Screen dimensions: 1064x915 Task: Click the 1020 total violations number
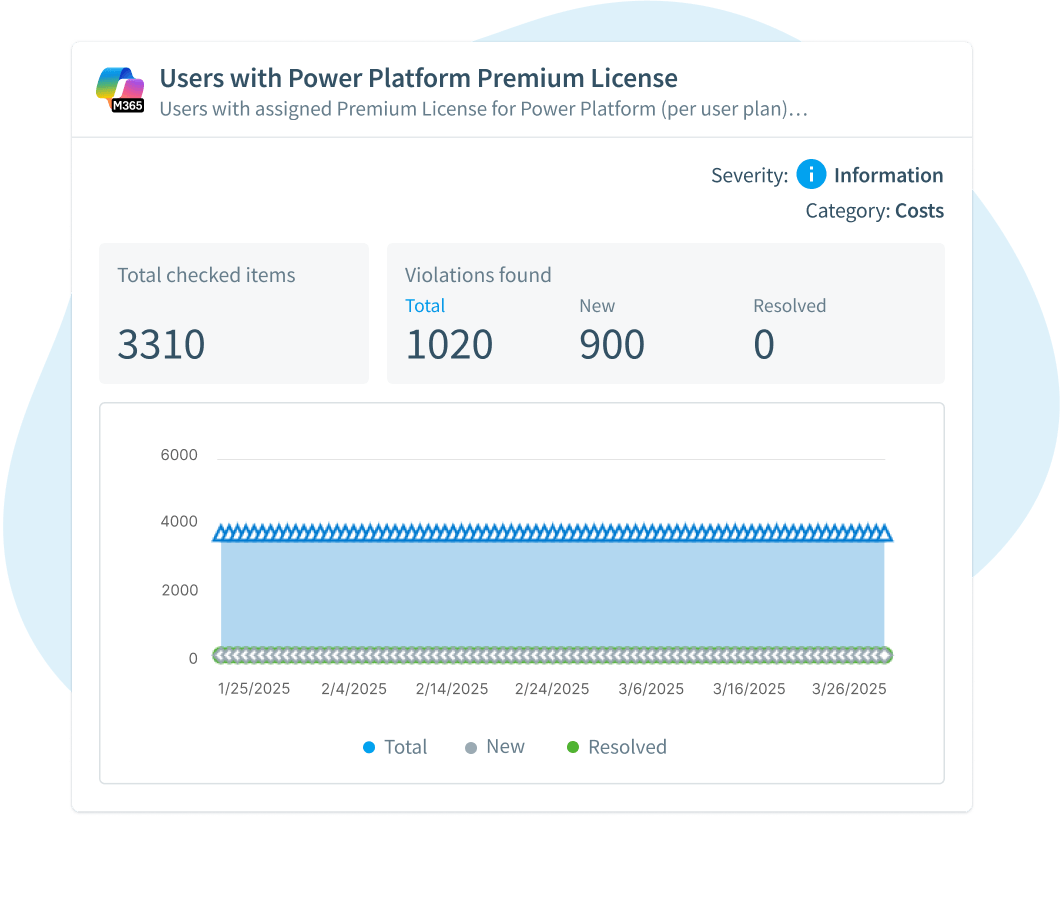click(x=449, y=344)
